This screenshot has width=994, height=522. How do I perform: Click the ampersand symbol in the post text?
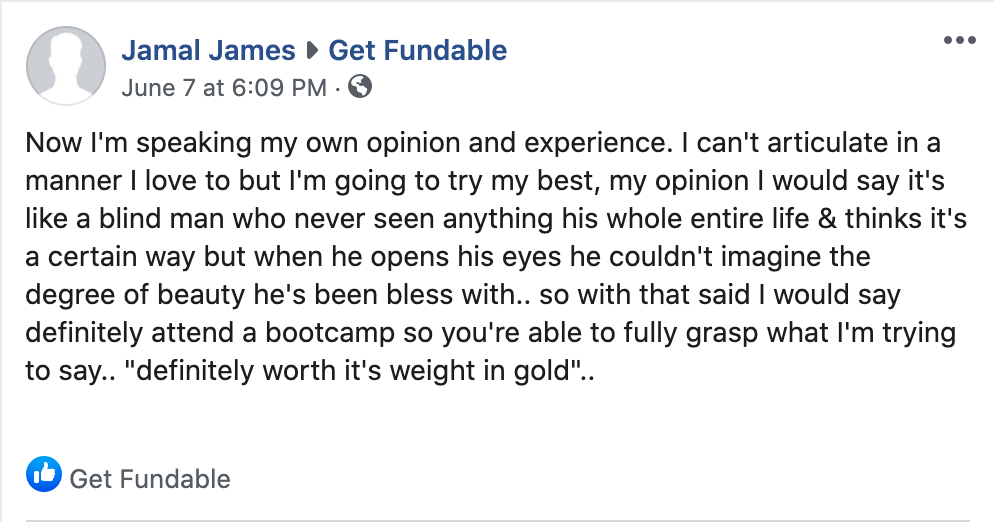click(x=827, y=218)
